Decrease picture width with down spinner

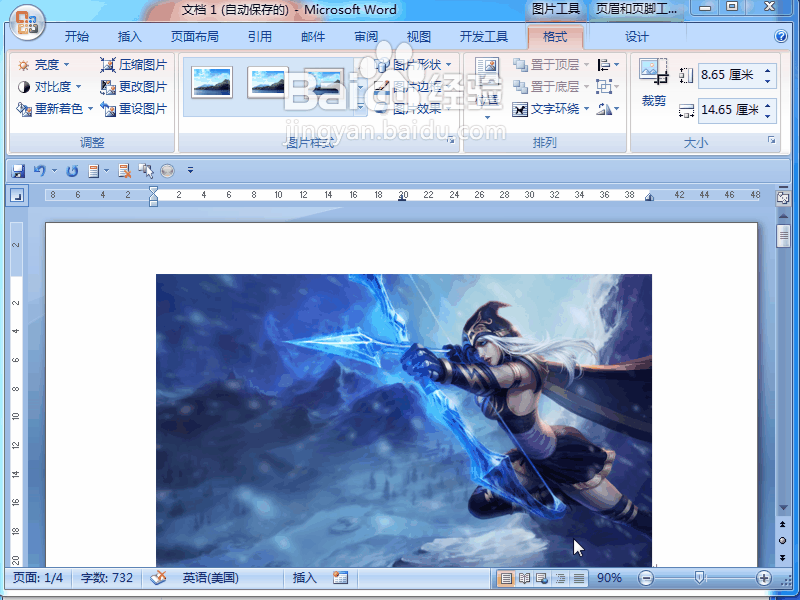click(768, 116)
